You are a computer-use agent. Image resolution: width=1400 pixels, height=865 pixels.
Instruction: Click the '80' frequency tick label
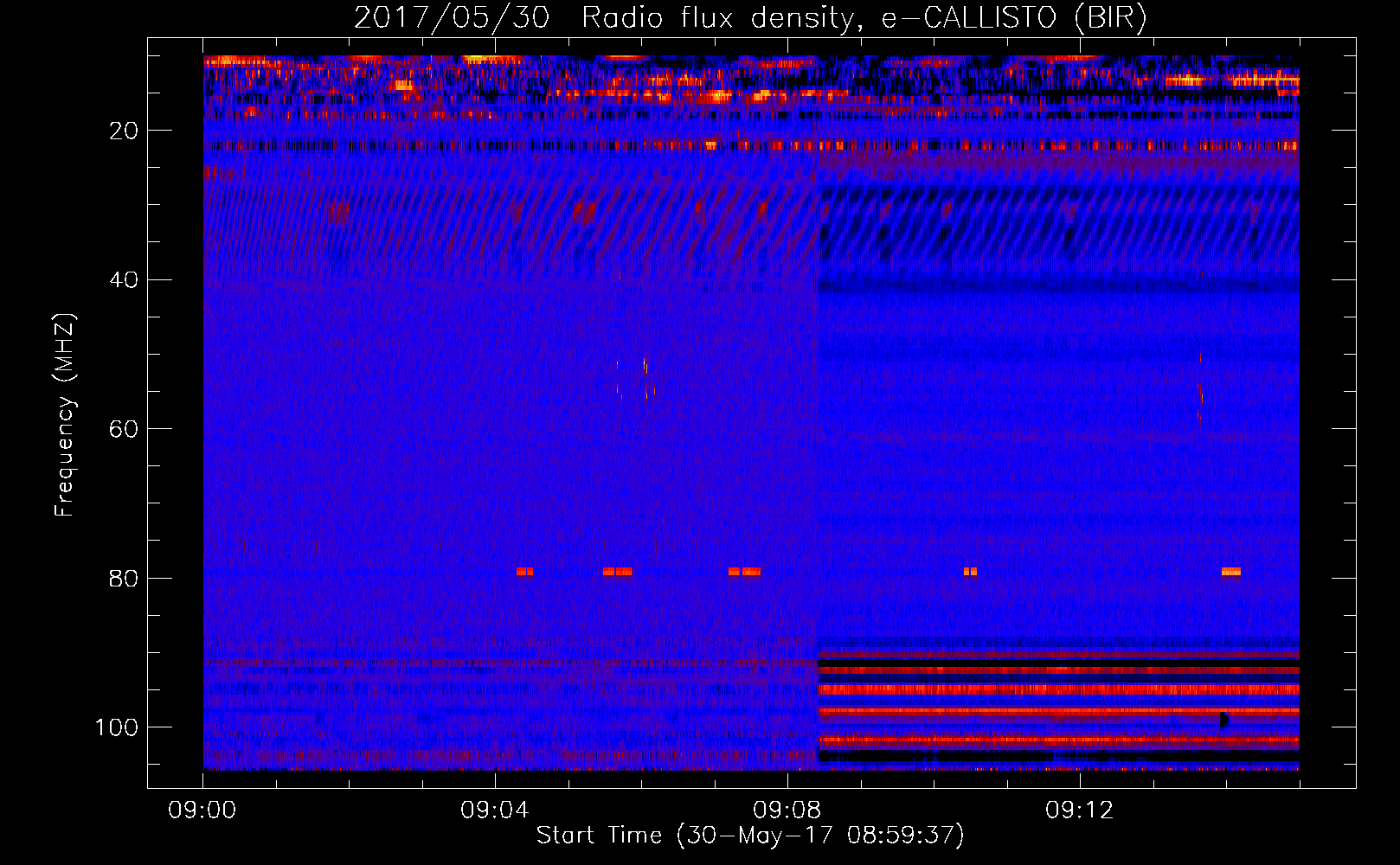124,579
